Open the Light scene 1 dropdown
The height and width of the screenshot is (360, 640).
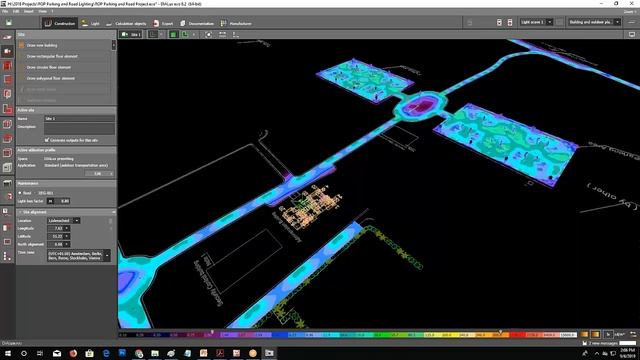[x=549, y=22]
